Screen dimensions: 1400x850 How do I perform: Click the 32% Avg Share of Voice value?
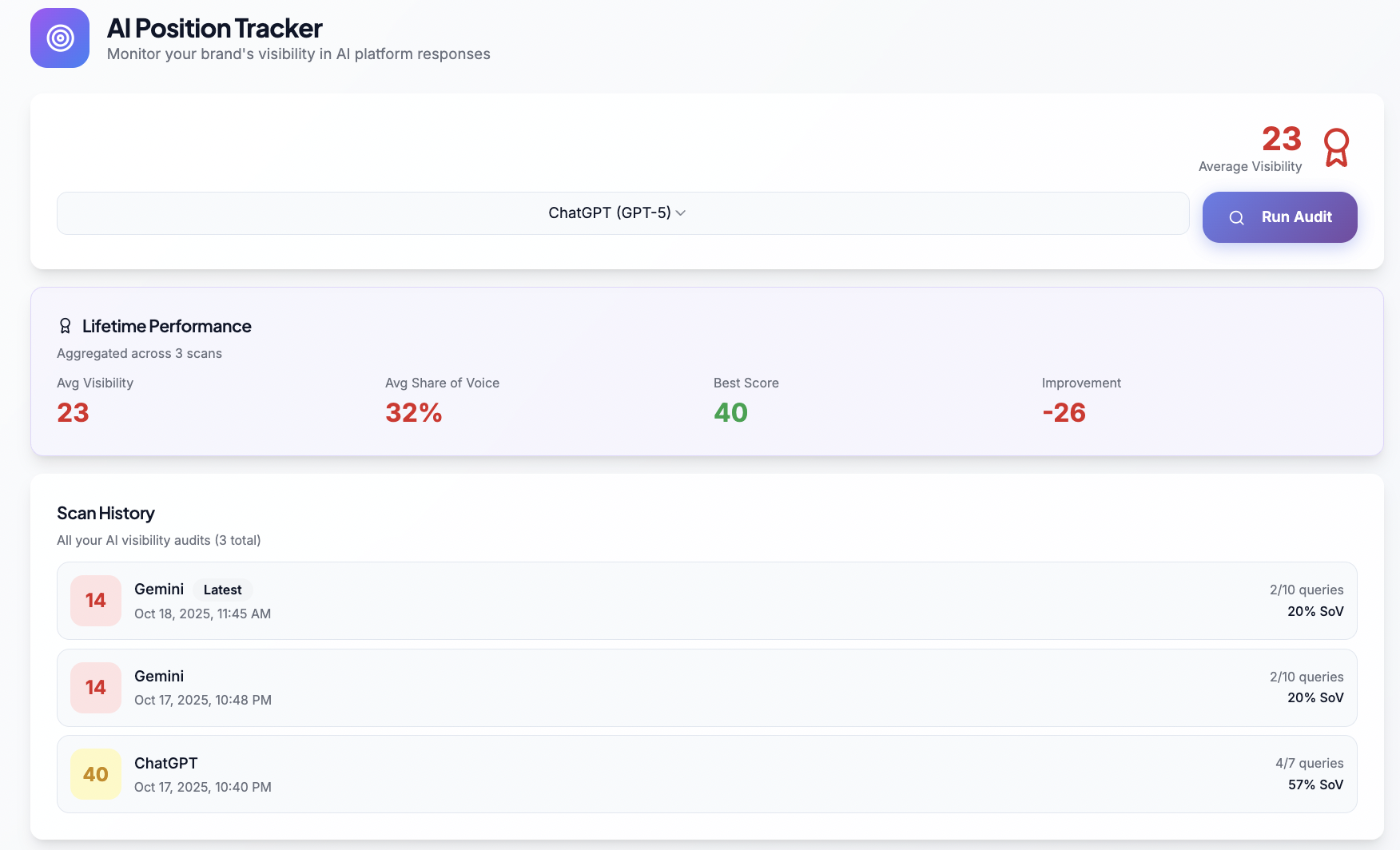(x=413, y=412)
